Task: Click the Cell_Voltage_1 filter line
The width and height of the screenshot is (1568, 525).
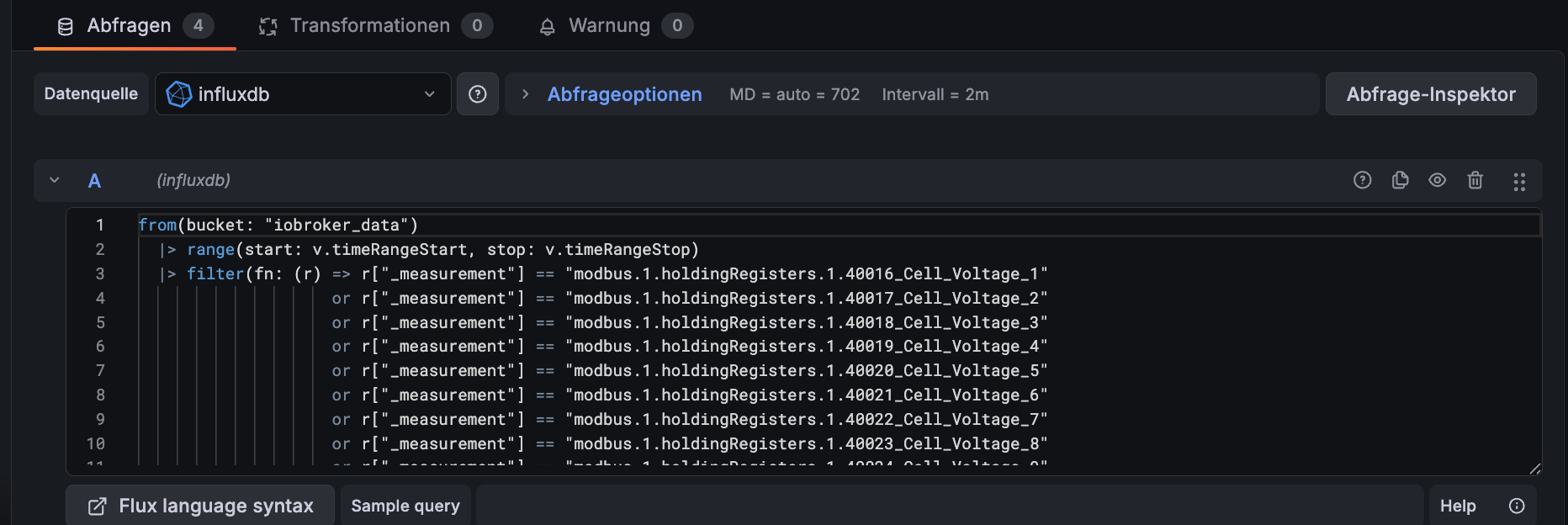Action: pyautogui.click(x=603, y=273)
